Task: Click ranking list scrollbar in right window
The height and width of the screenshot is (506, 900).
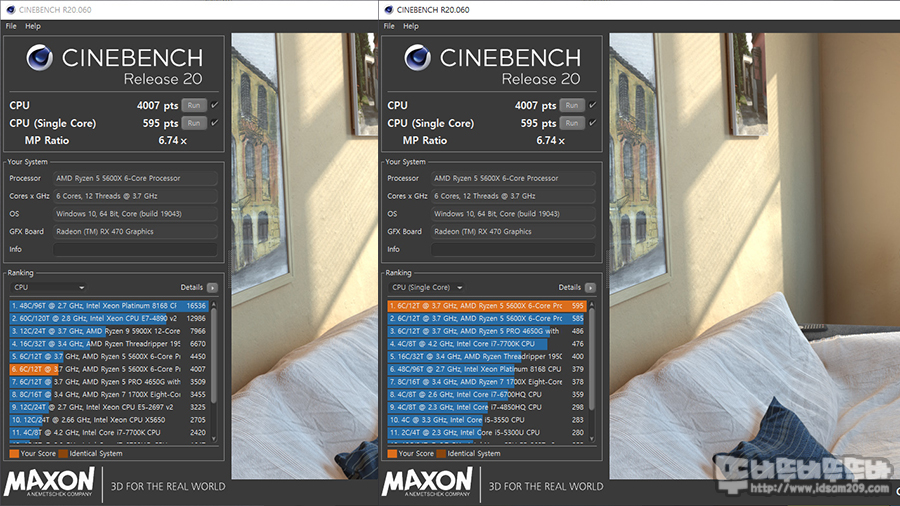Action: coord(592,359)
